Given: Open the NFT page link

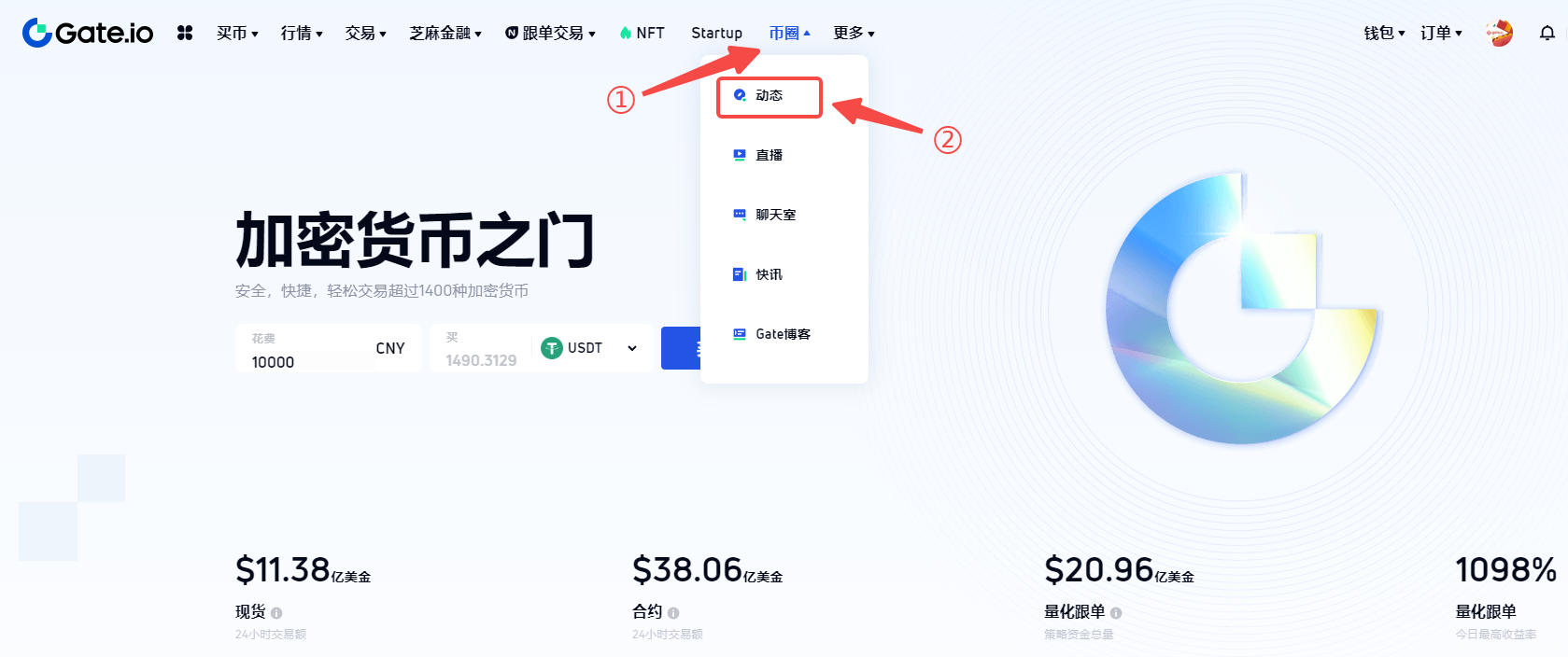Looking at the screenshot, I should 643,34.
